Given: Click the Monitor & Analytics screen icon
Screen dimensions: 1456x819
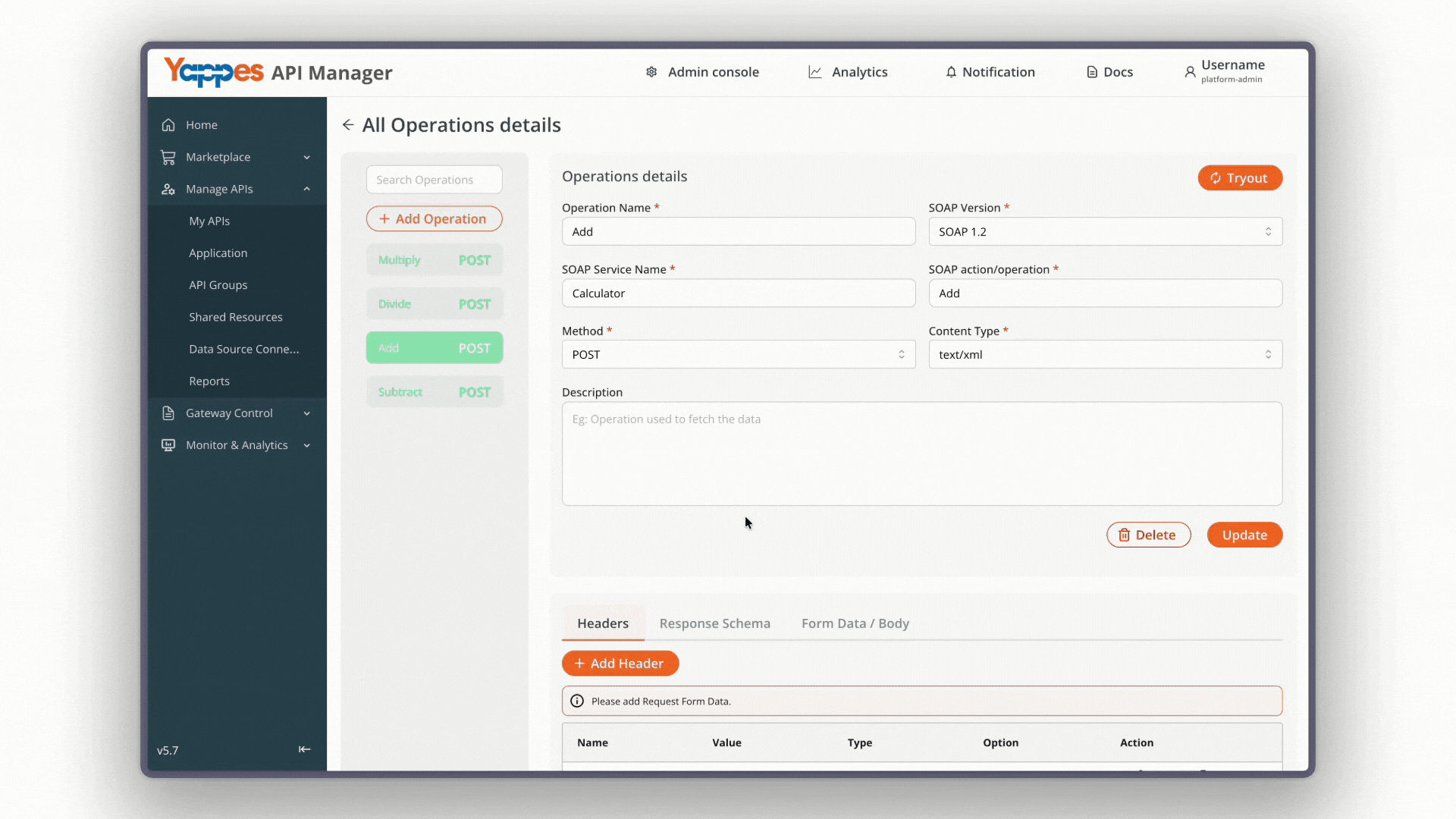Looking at the screenshot, I should pyautogui.click(x=168, y=445).
